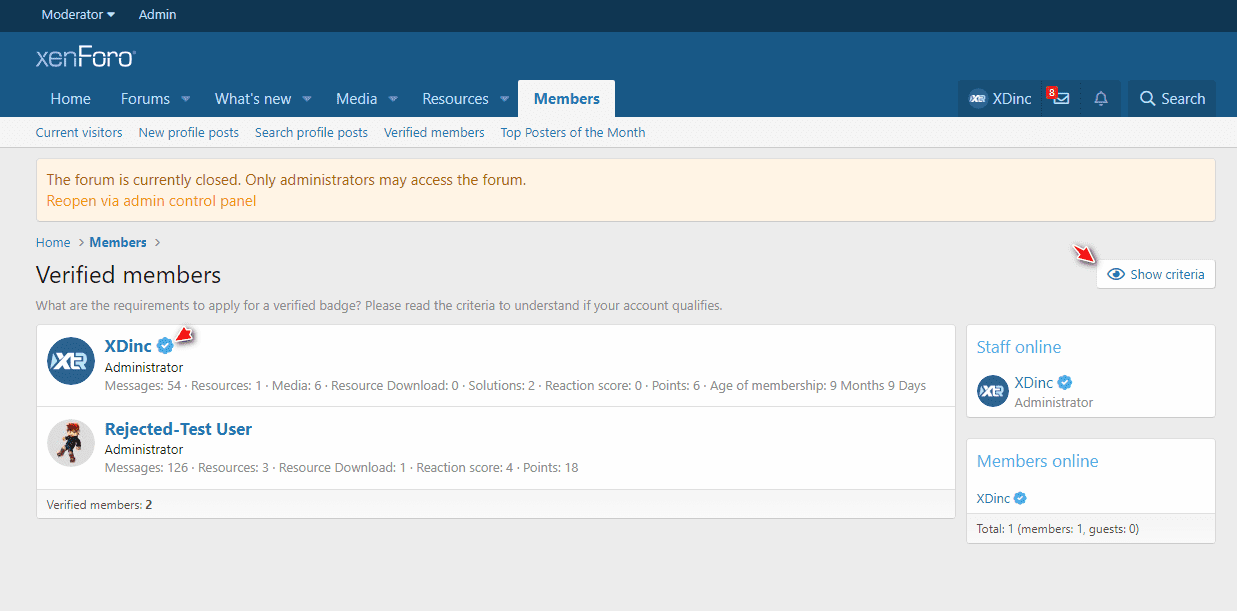
Task: Open the XDinc account menu in navbar
Action: 1000,98
